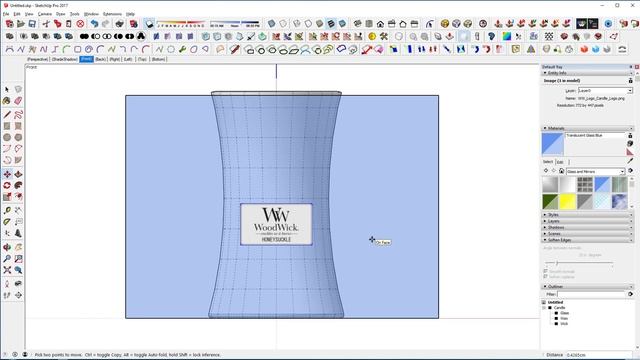
Task: Open the Layer dropdown in Entity Info
Action: click(630, 91)
